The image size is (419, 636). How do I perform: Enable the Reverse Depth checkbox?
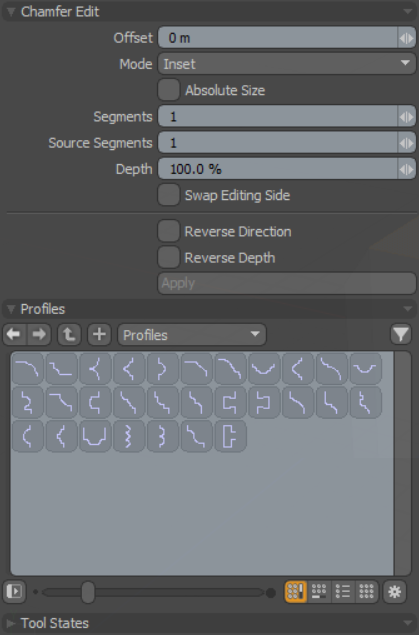(169, 257)
